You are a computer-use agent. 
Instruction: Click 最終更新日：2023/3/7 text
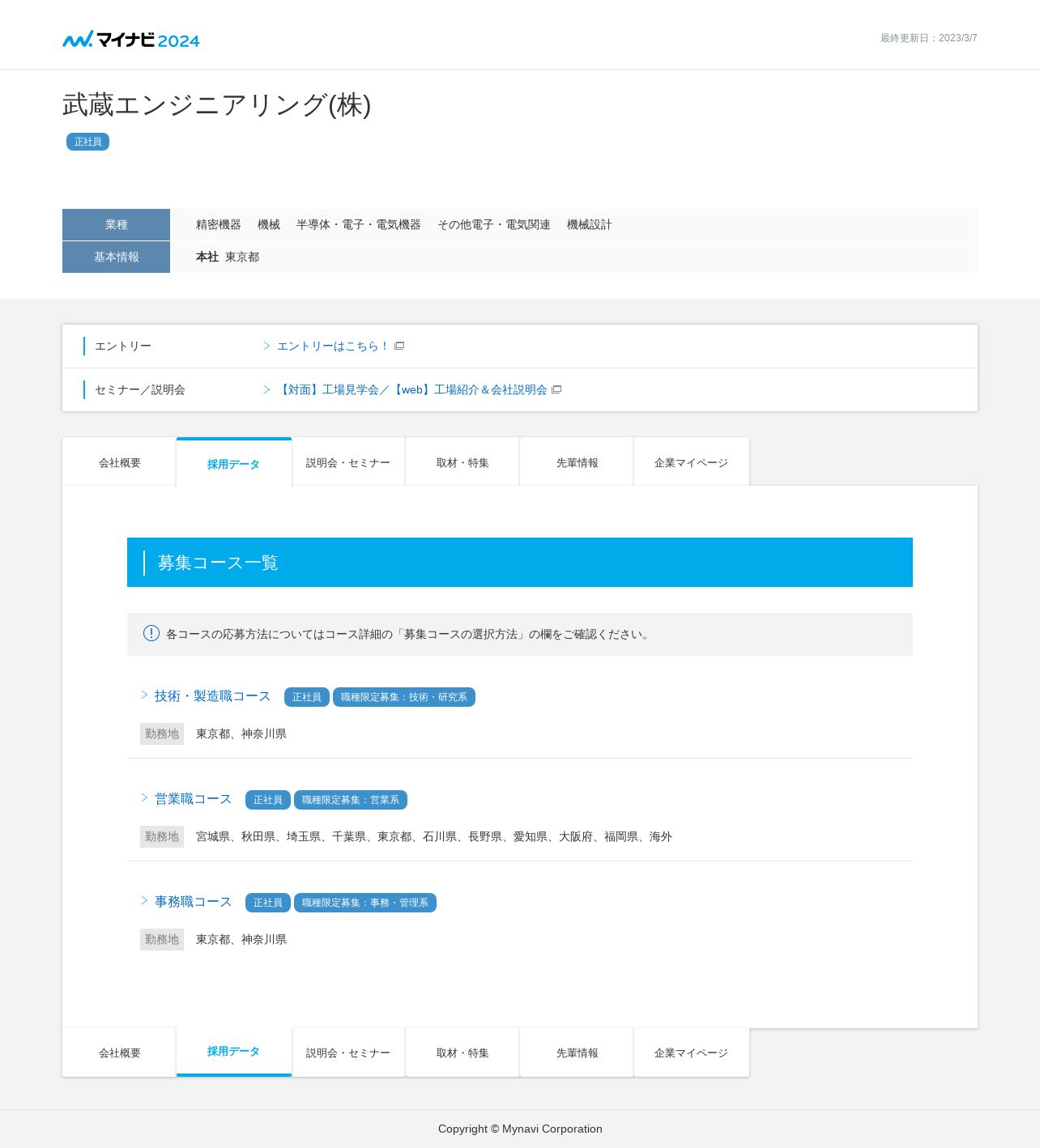tap(929, 38)
